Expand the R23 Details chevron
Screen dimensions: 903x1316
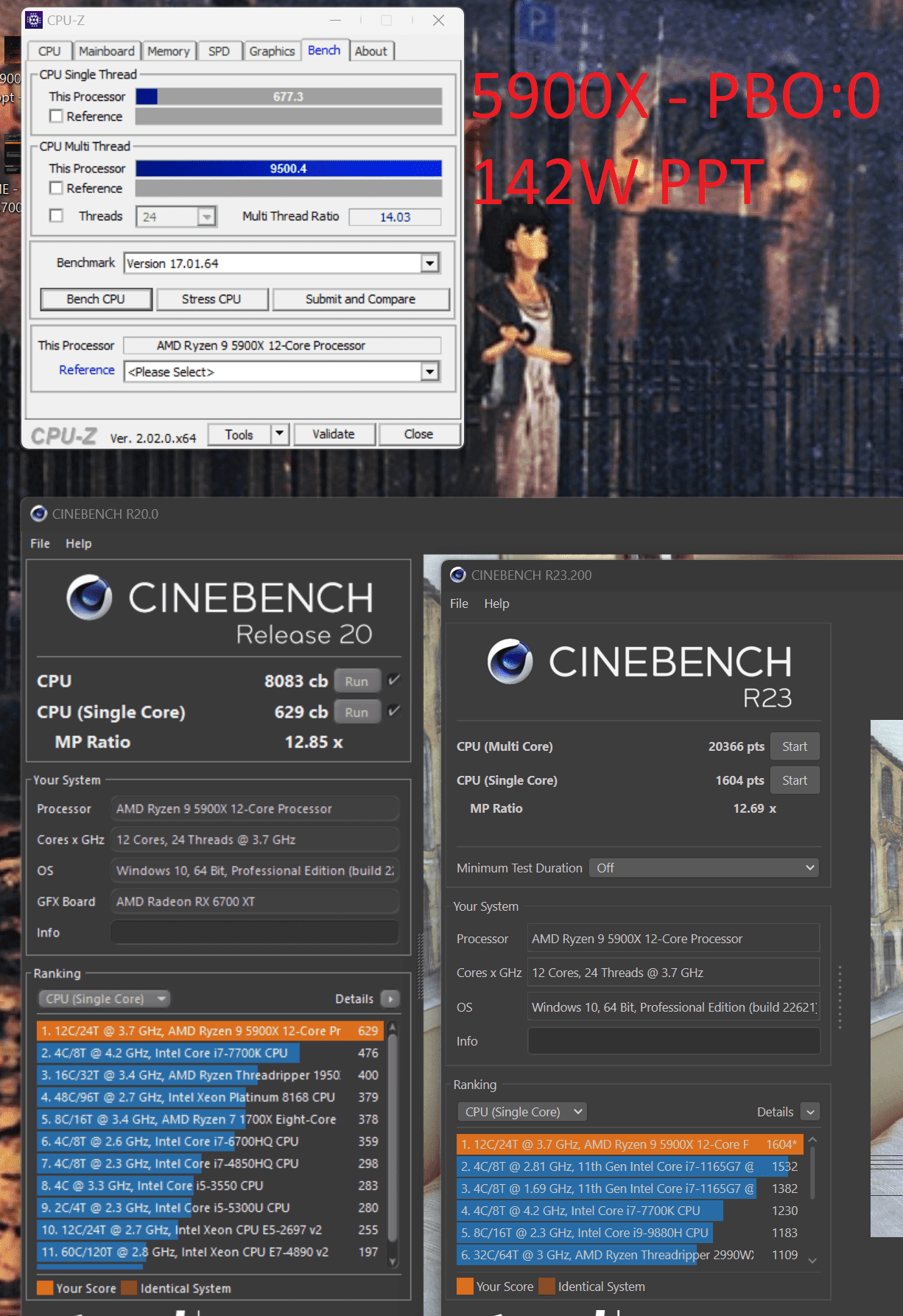pos(810,1111)
